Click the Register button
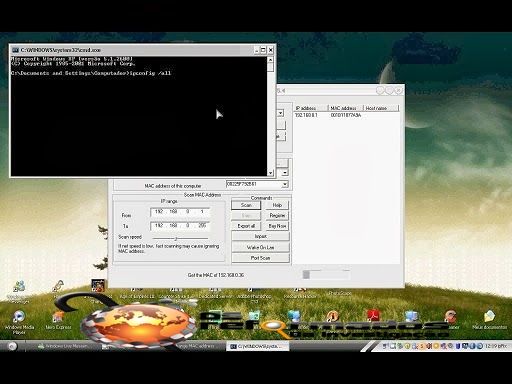 click(277, 215)
